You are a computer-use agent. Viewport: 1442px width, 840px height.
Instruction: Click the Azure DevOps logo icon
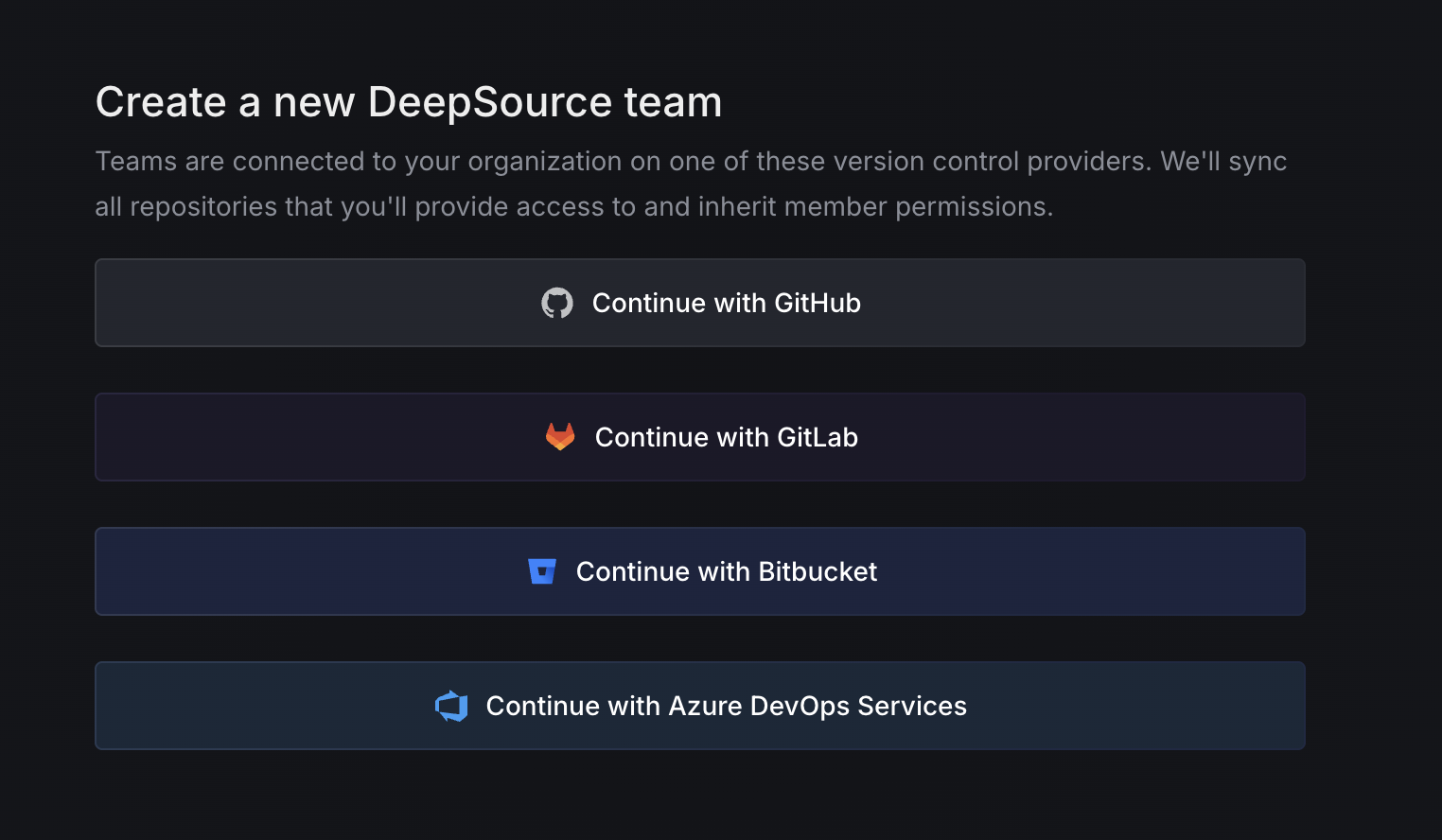[451, 706]
